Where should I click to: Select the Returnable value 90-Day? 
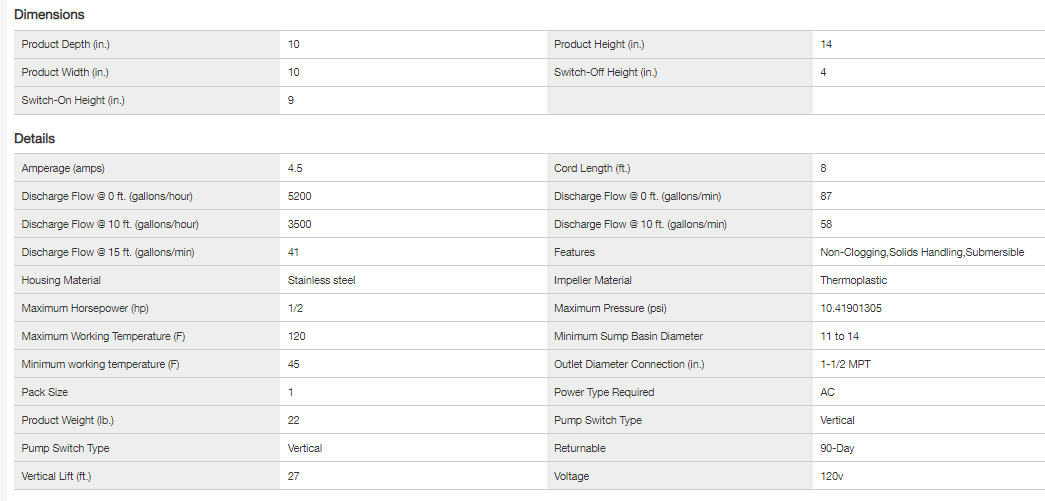838,448
